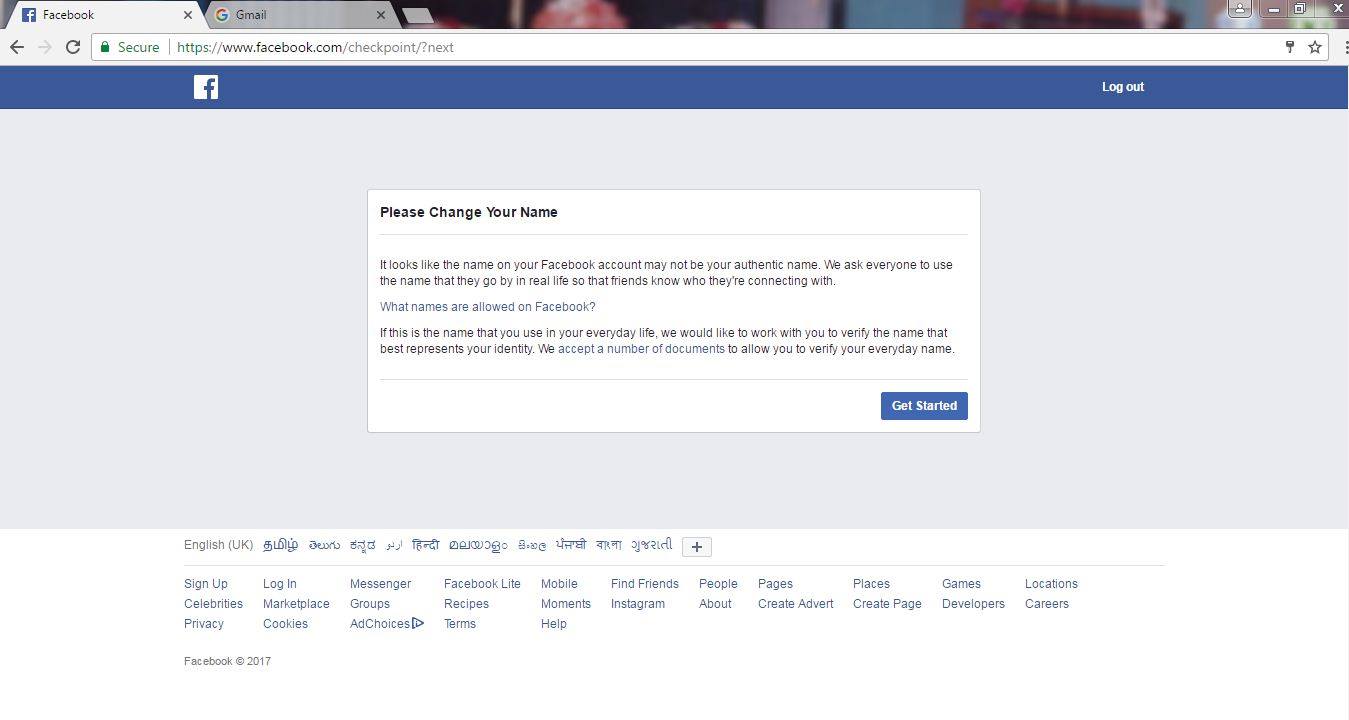The width and height of the screenshot is (1349, 720).
Task: Open 'accept a number of documents' link
Action: point(641,349)
